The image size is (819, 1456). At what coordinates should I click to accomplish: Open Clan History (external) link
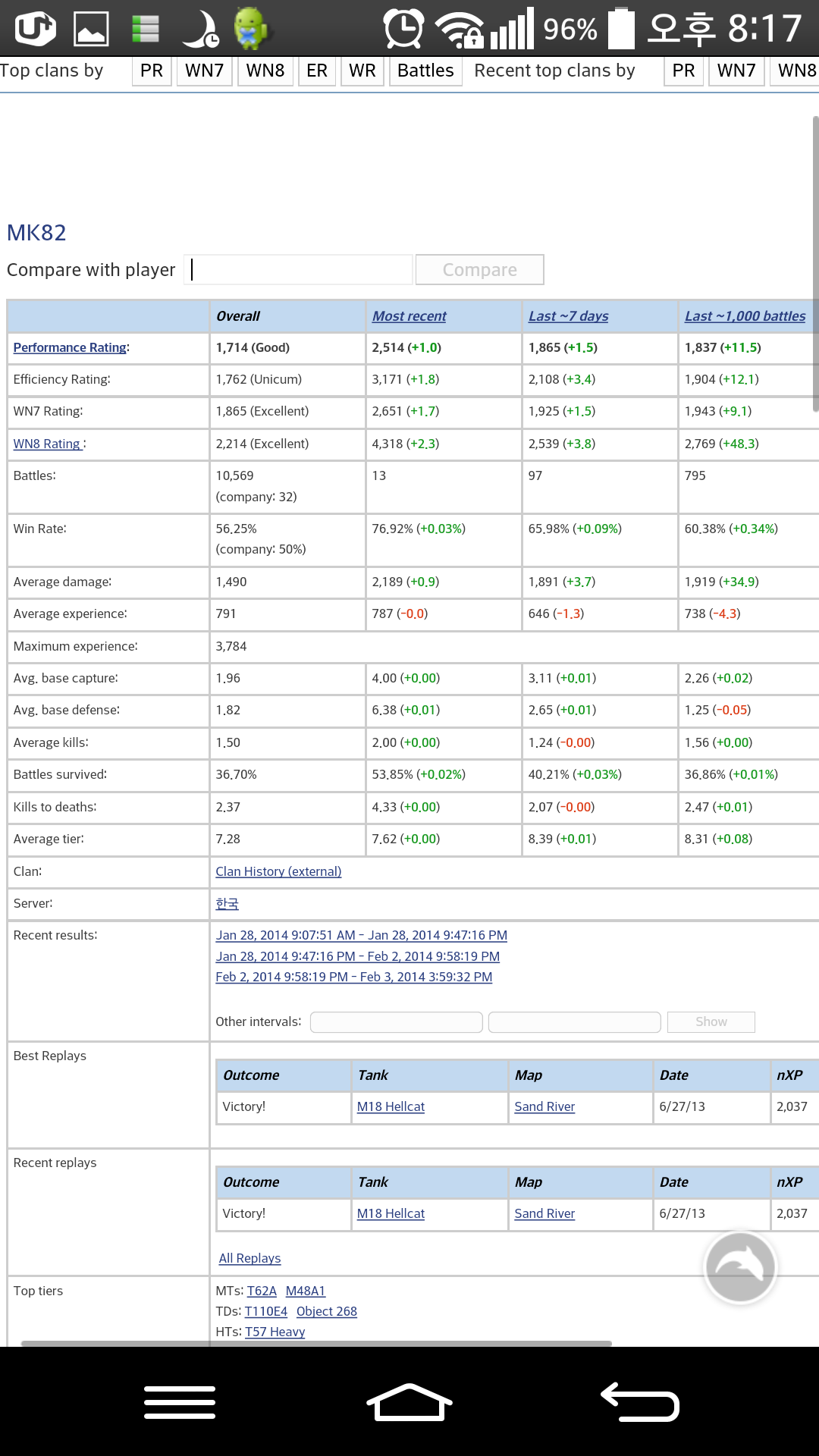pos(278,871)
